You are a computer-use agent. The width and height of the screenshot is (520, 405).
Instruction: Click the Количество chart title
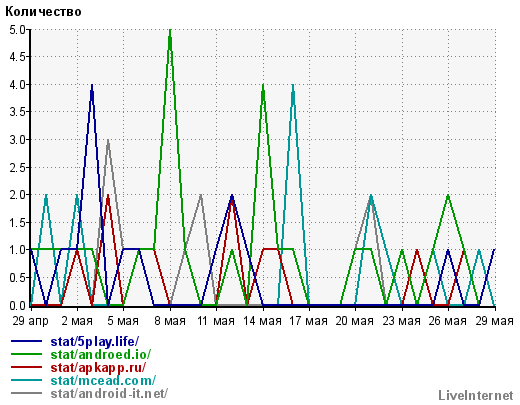click(x=43, y=12)
